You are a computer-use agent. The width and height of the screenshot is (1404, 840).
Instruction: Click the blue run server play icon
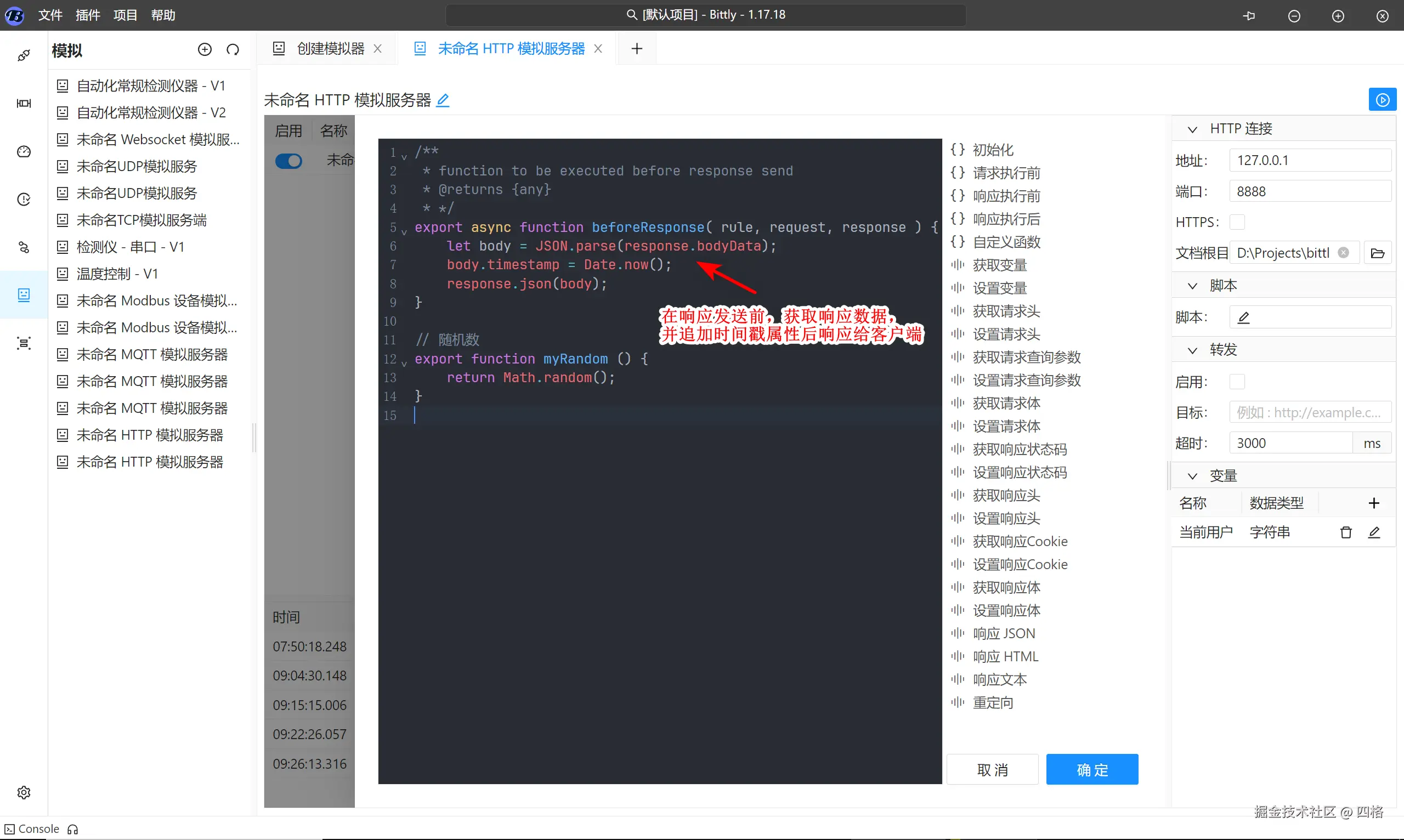[1382, 100]
